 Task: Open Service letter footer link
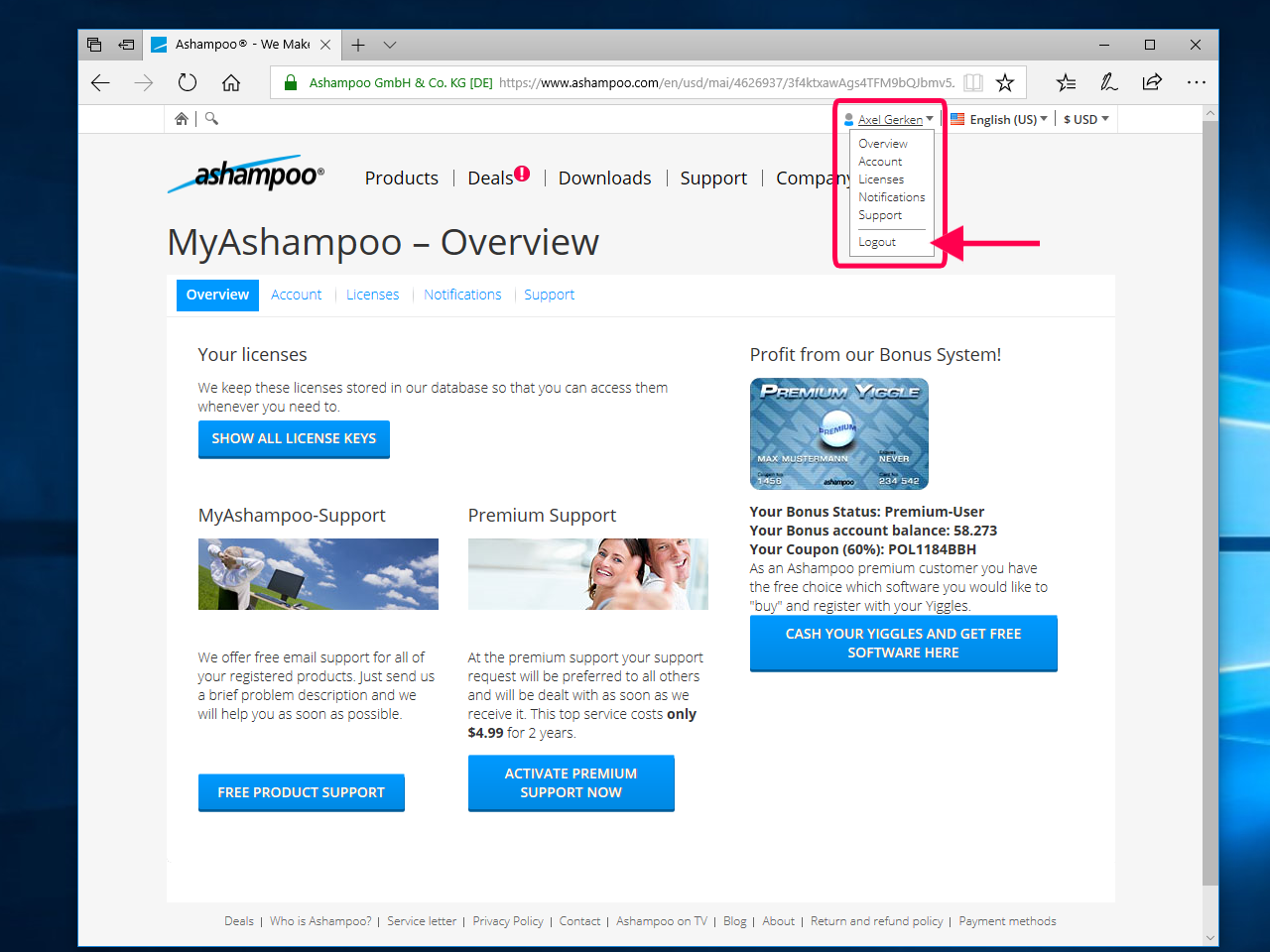[422, 921]
